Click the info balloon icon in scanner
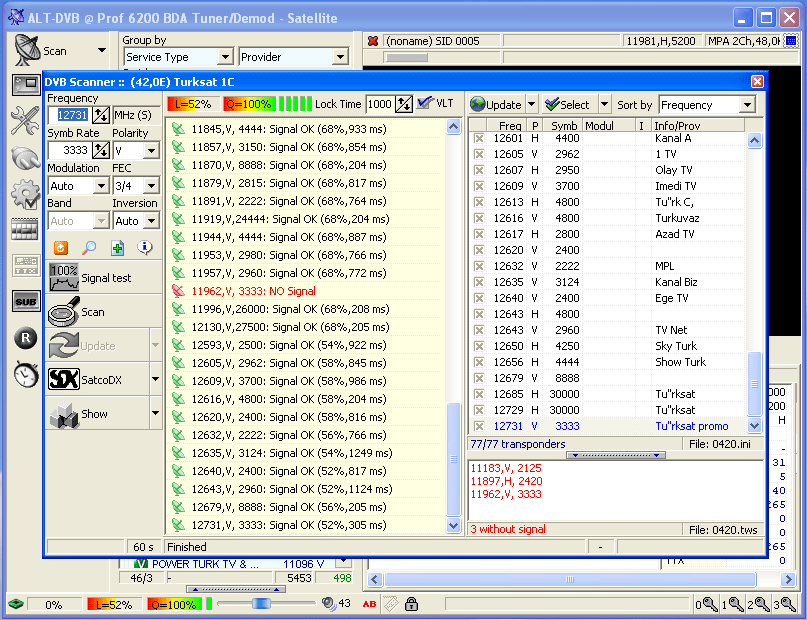Viewport: 807px width, 620px height. pos(145,248)
